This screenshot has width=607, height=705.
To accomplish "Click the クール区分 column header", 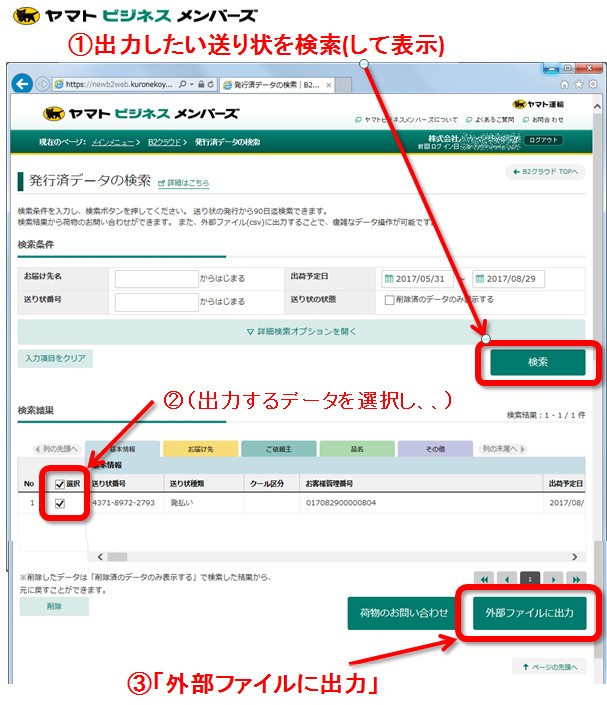I will pyautogui.click(x=267, y=483).
